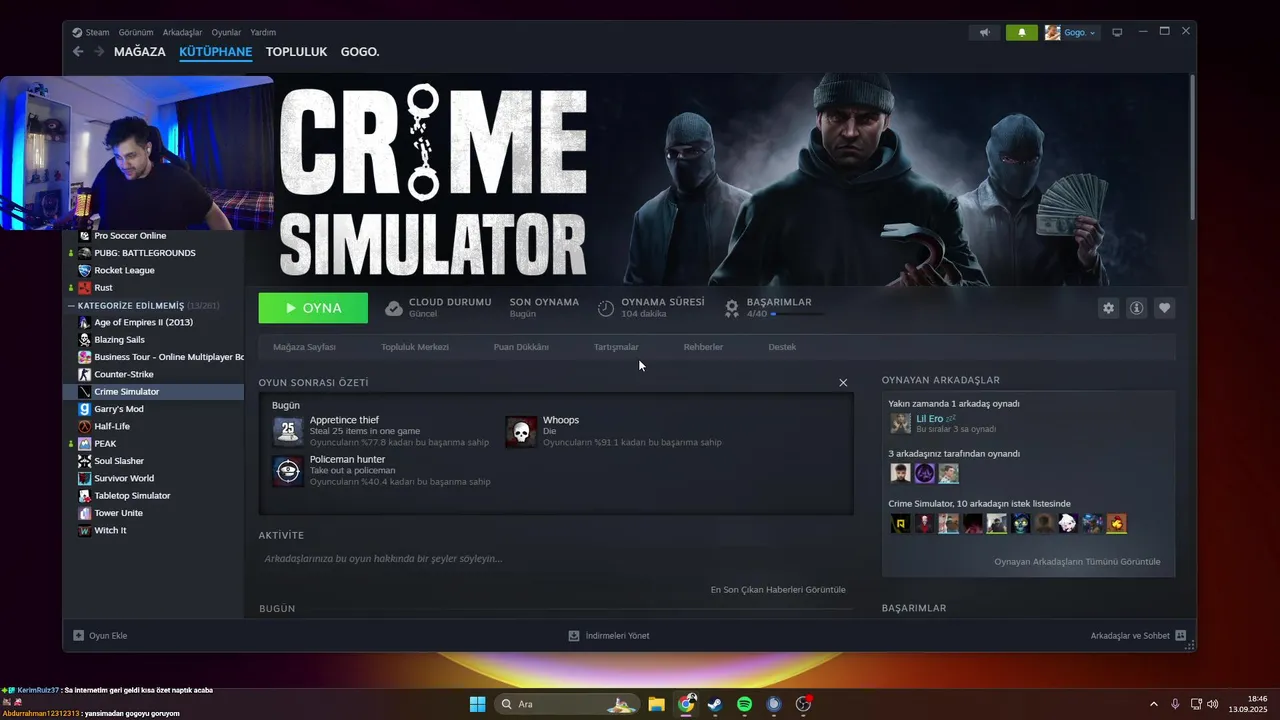Click the Oynama Süresi clock icon
This screenshot has height=720, width=1280.
click(606, 308)
